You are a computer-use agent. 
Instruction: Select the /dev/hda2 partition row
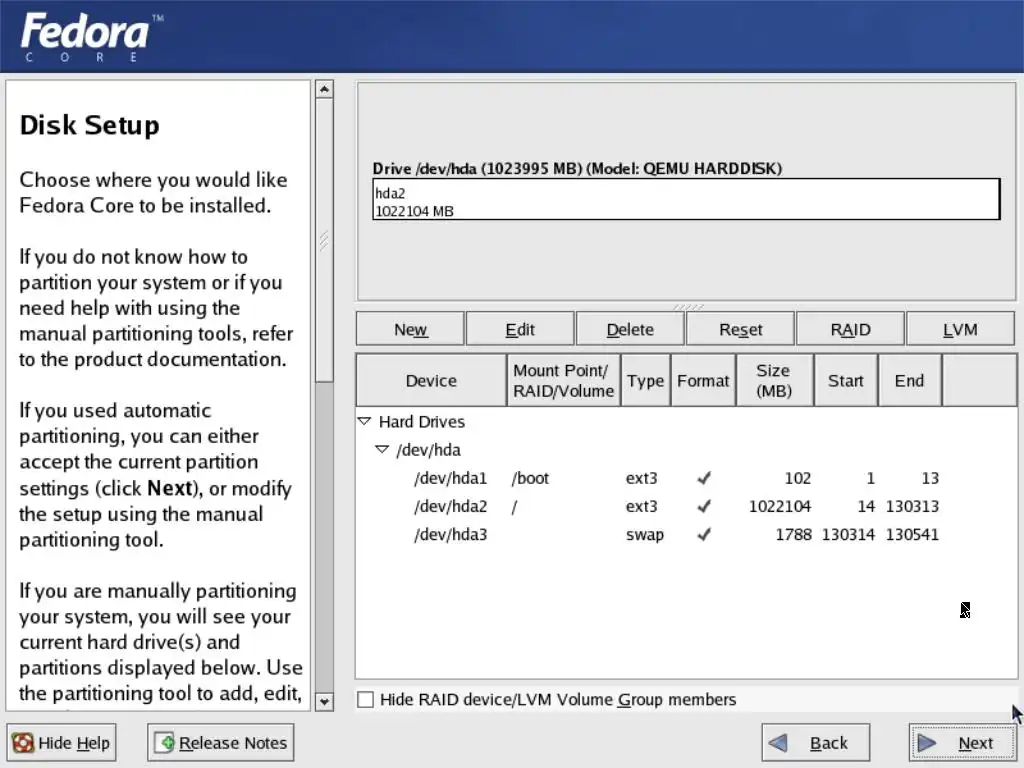pos(686,506)
